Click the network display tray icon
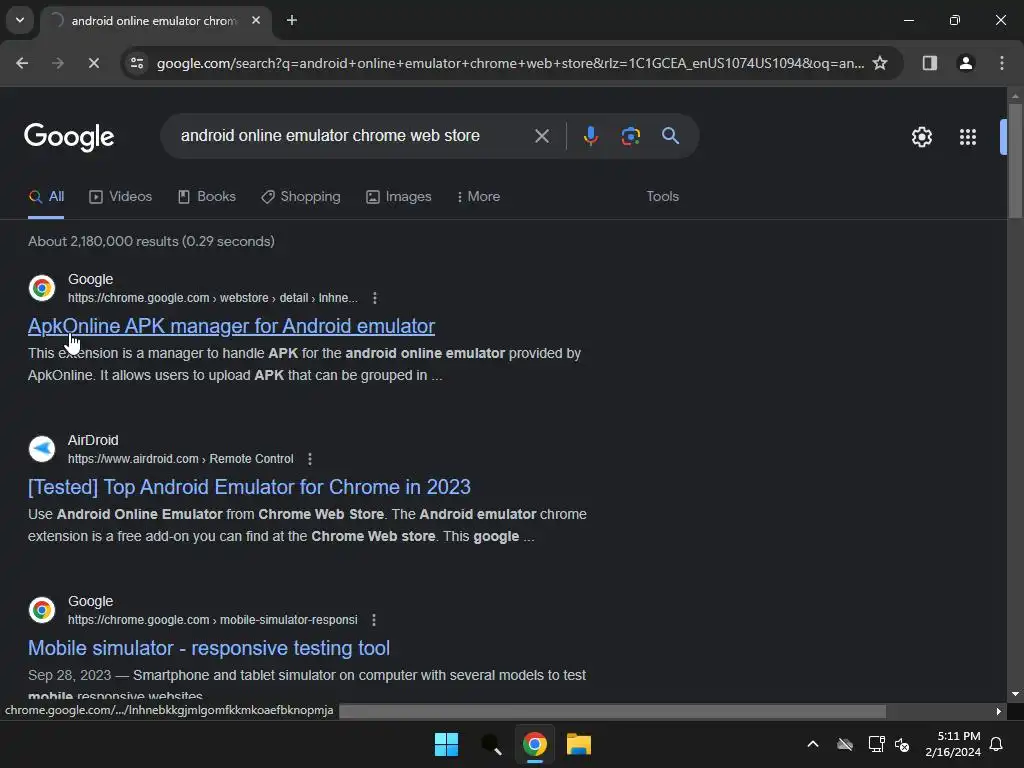Screen dimensions: 1024x768 pyautogui.click(x=876, y=744)
